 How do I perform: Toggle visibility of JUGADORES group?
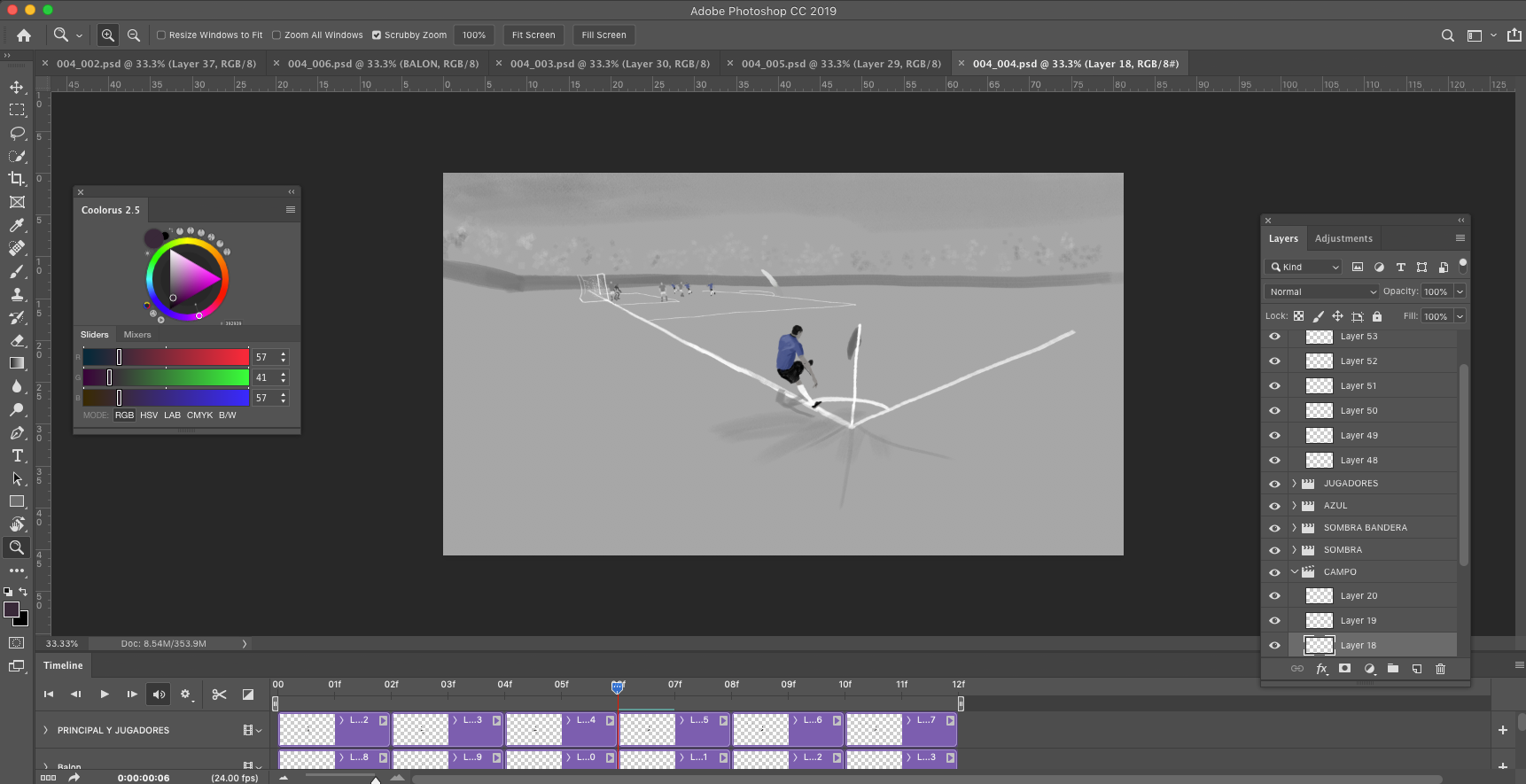tap(1274, 484)
